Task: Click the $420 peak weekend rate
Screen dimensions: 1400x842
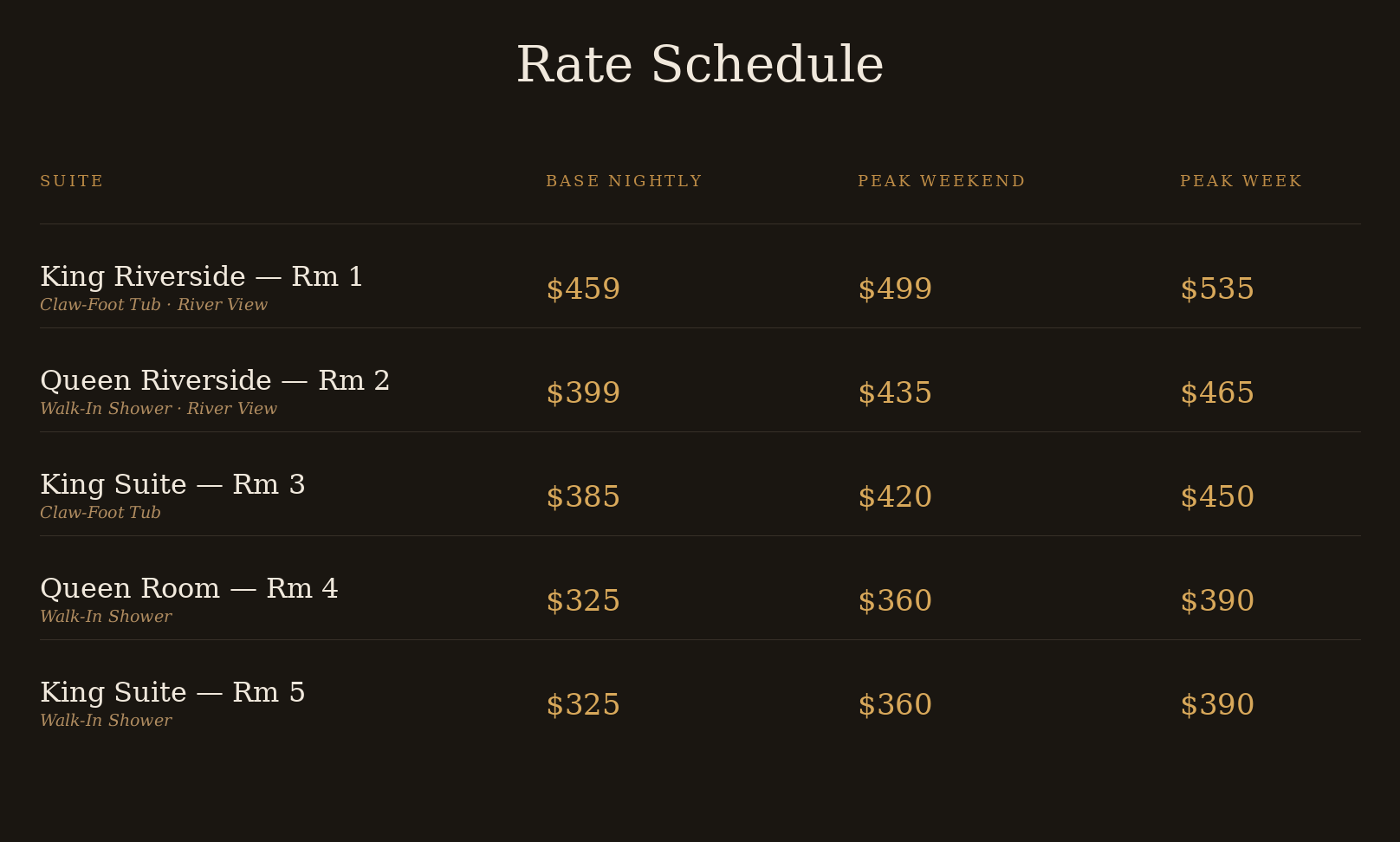Action: coord(895,496)
